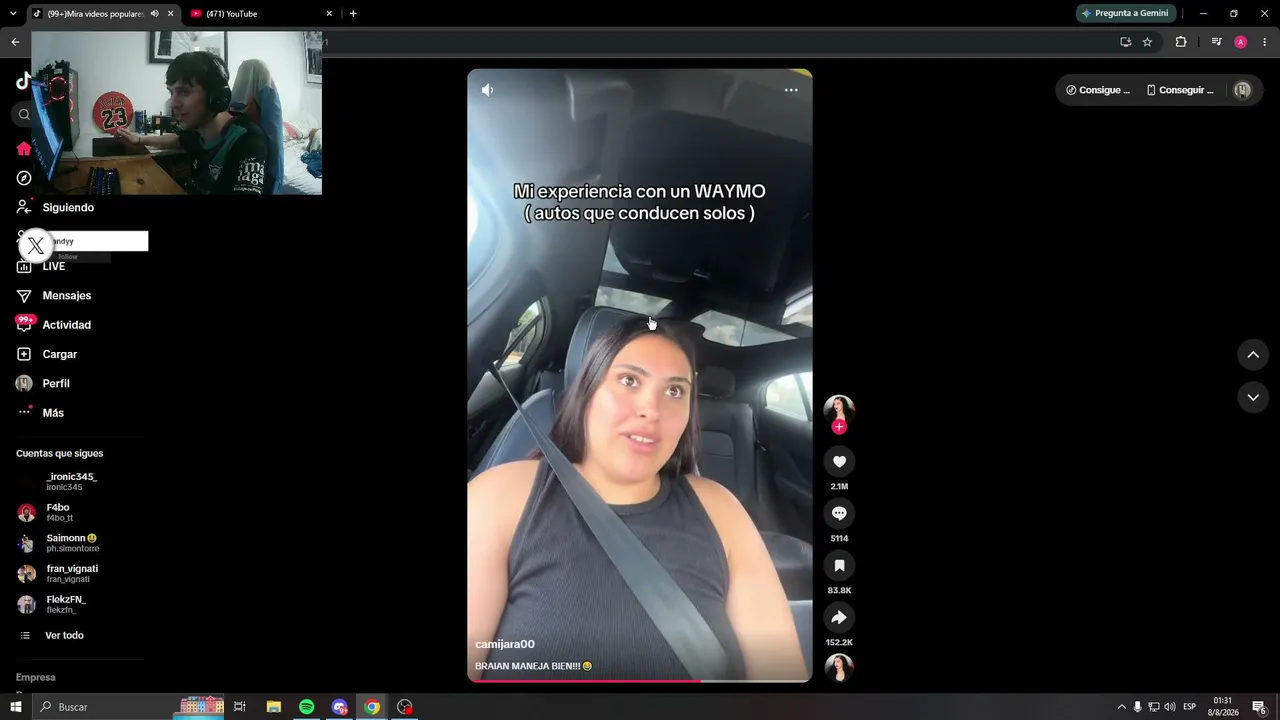This screenshot has height=720, width=1280.
Task: Click the Conseguir app button
Action: [x=1180, y=90]
